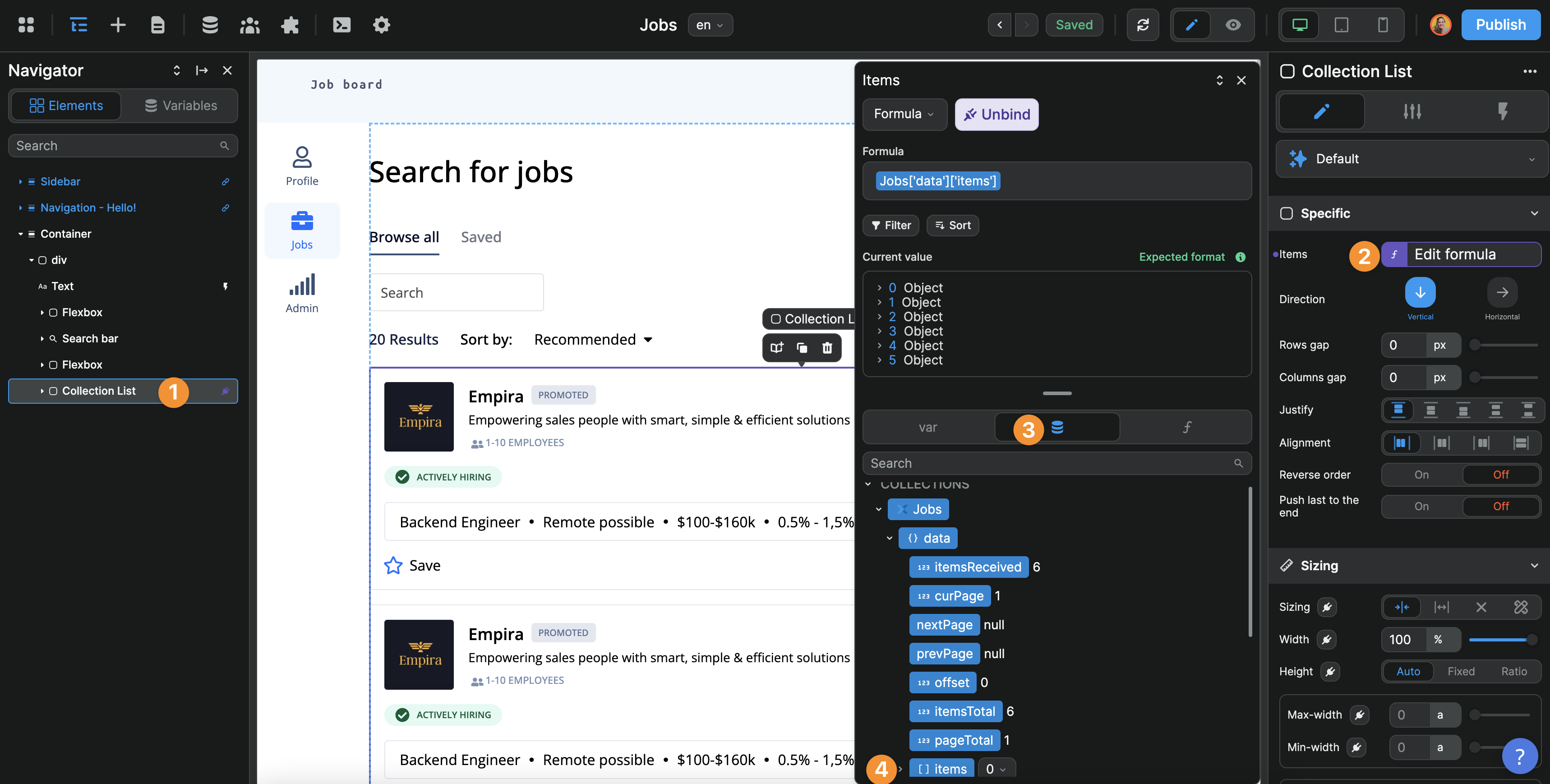
Task: Click the refresh data icon in the top bar
Action: point(1143,25)
